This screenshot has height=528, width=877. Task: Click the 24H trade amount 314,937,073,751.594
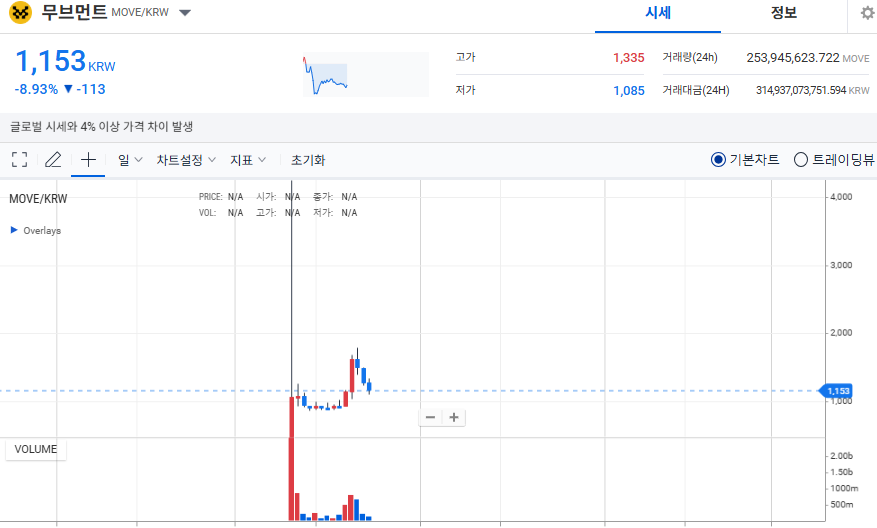tap(801, 90)
